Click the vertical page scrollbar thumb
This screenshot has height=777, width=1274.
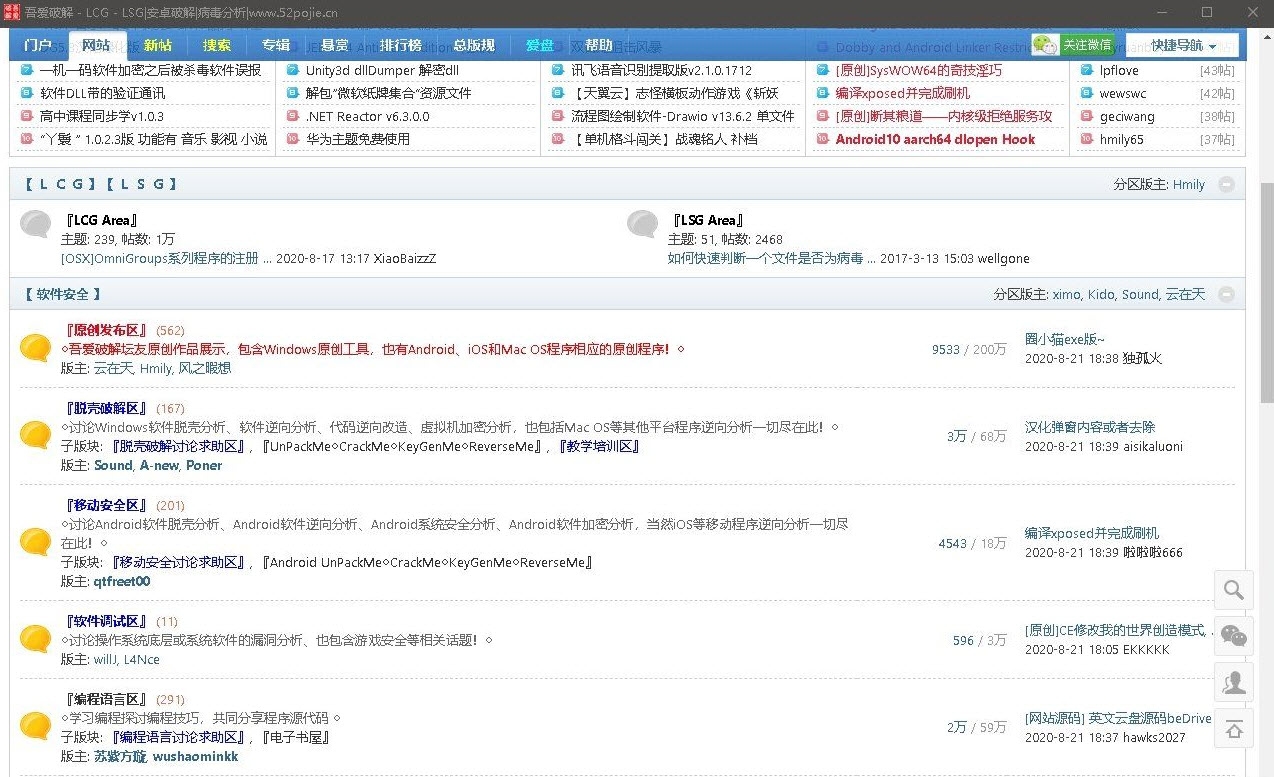[x=1266, y=290]
